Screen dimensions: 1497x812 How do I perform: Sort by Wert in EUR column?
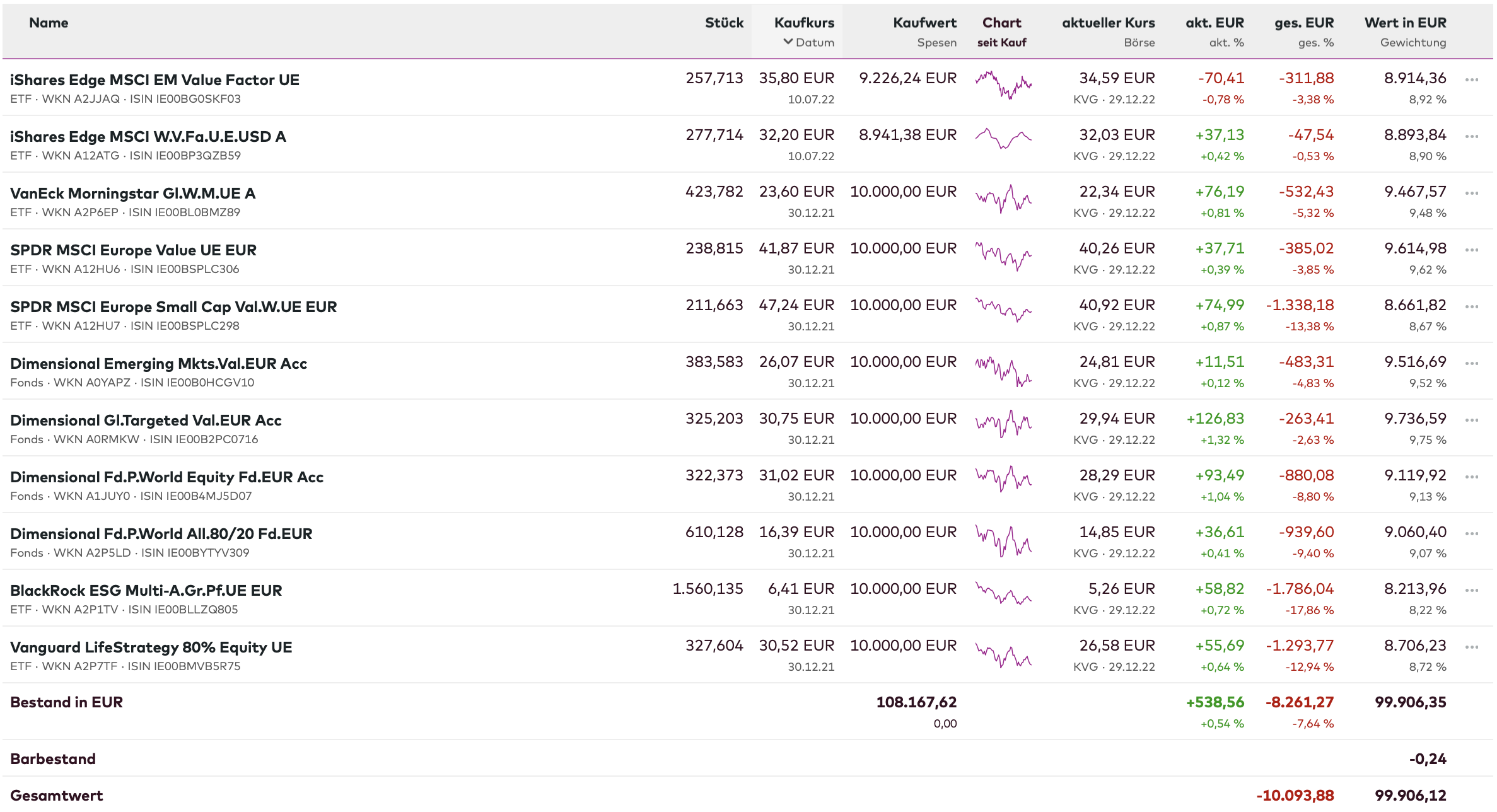point(1405,23)
